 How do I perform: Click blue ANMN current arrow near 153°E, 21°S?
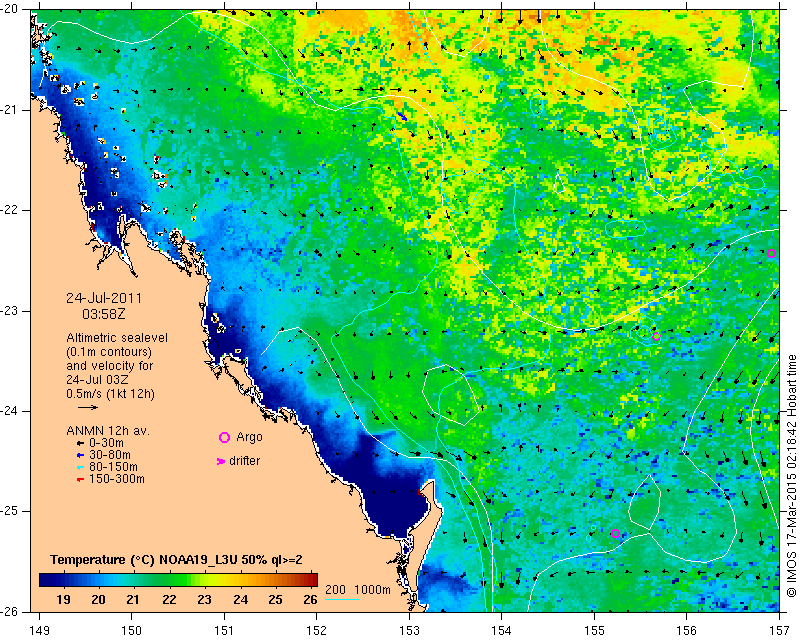pyautogui.click(x=402, y=116)
